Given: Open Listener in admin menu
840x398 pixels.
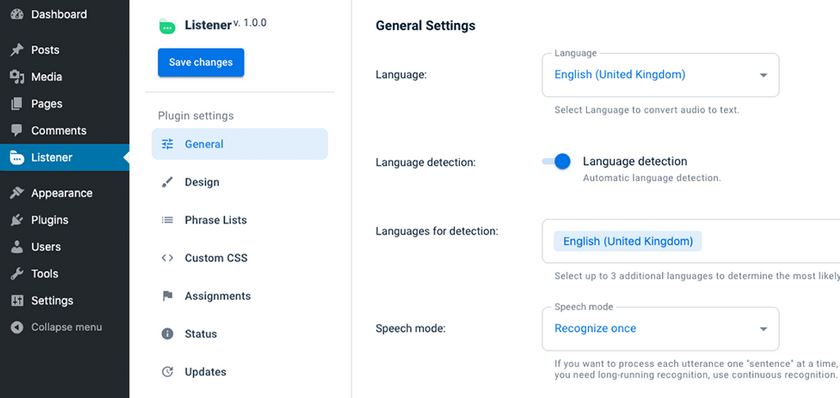Looking at the screenshot, I should [x=64, y=157].
